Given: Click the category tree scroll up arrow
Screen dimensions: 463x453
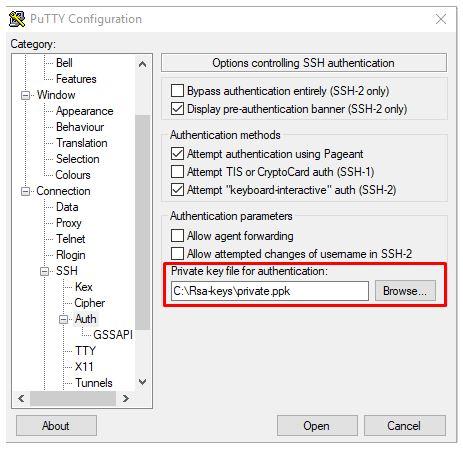Looking at the screenshot, I should point(142,64).
